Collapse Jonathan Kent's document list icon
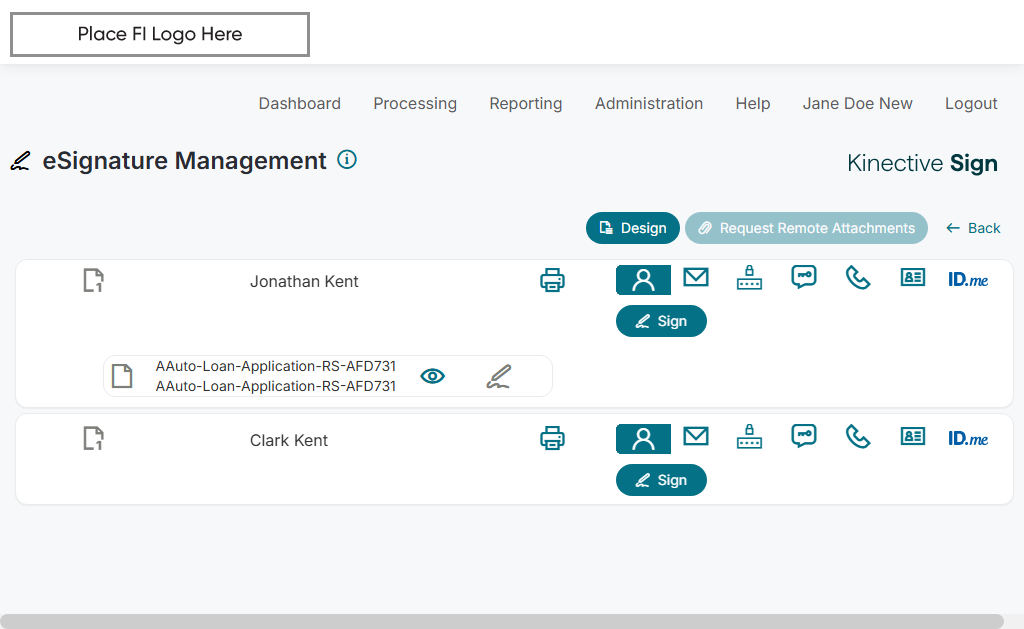This screenshot has height=629, width=1024. click(94, 281)
